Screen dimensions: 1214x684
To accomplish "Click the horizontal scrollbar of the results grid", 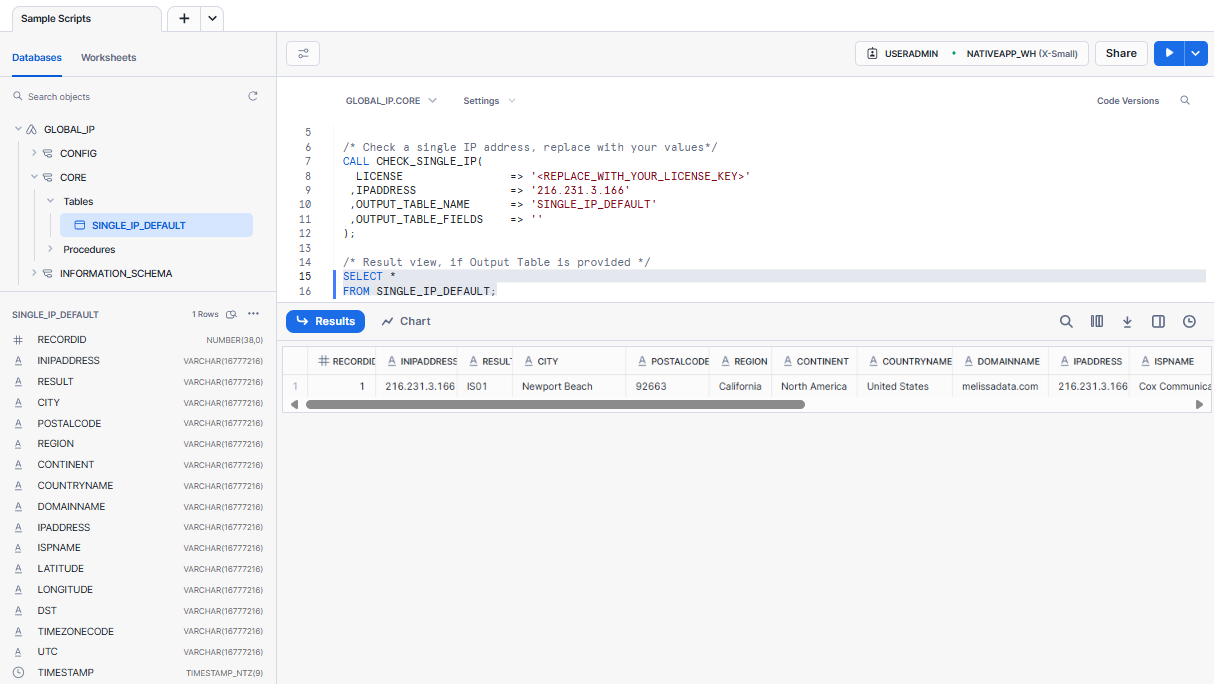I will (x=555, y=405).
